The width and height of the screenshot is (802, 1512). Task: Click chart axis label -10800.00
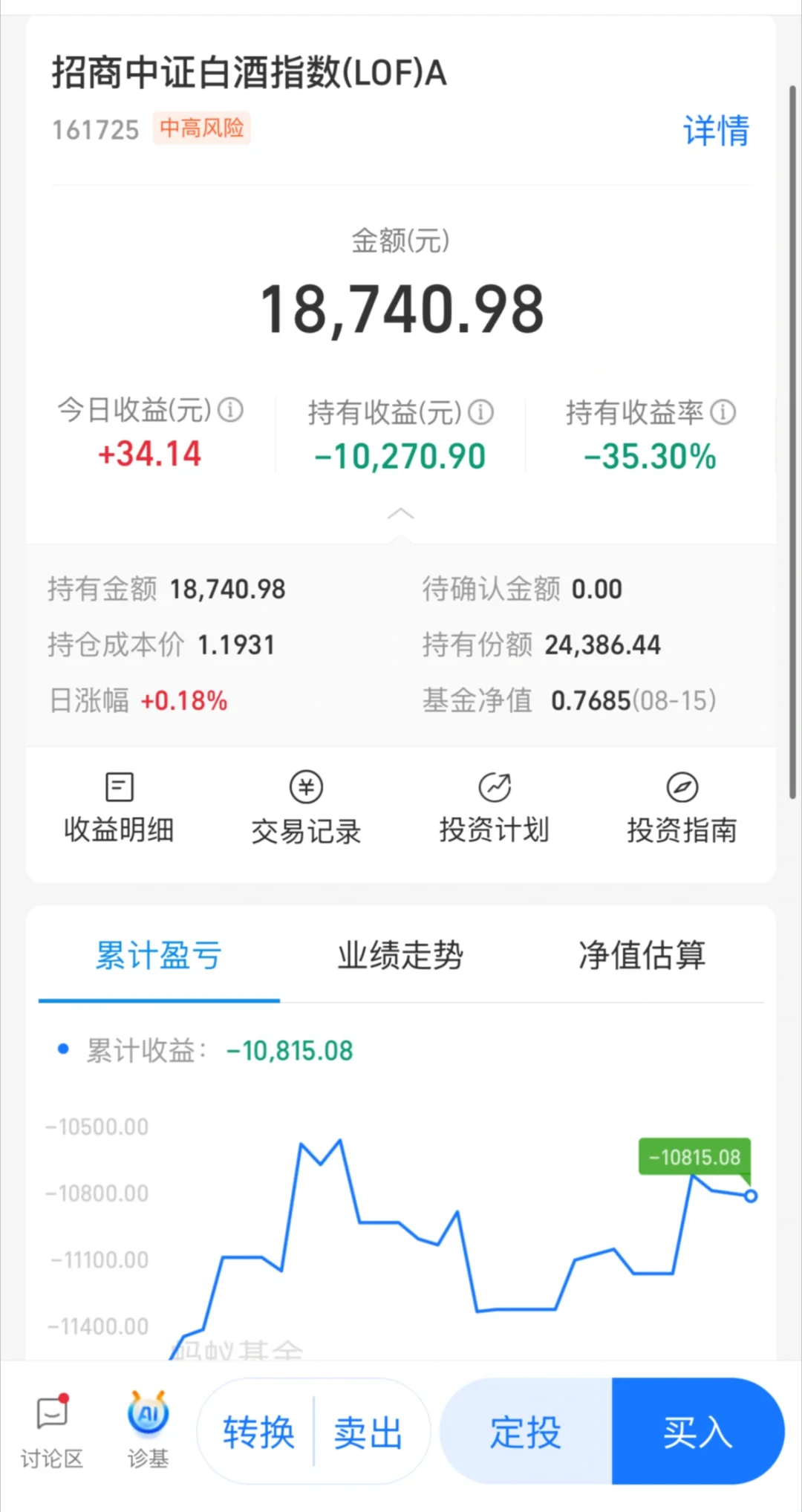tap(97, 1193)
